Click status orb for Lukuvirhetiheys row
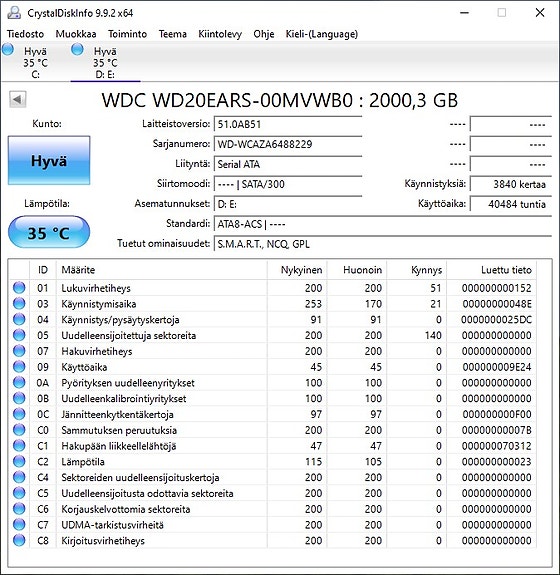This screenshot has width=560, height=575. (x=19, y=288)
